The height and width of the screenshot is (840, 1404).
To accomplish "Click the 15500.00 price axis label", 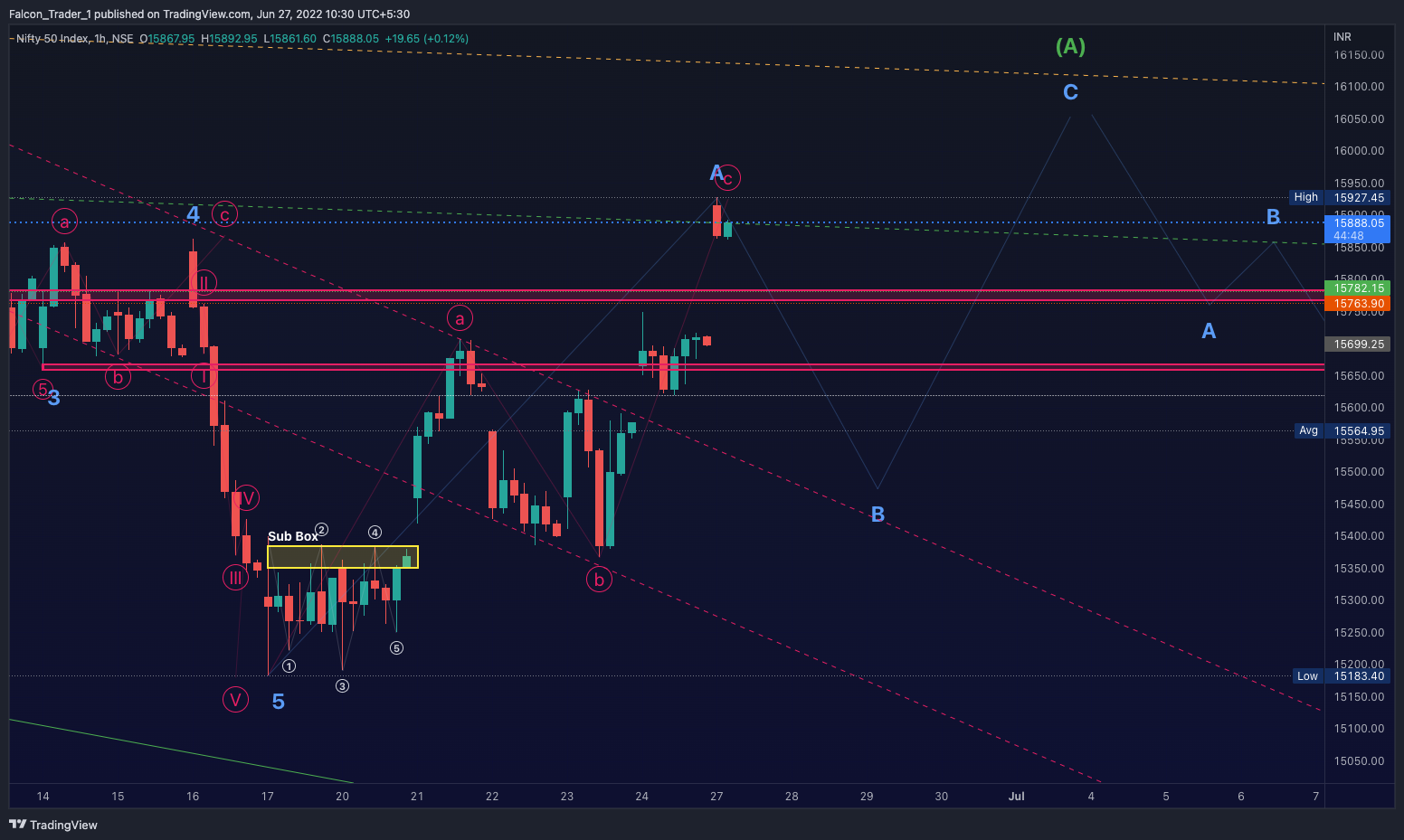I will coord(1359,472).
